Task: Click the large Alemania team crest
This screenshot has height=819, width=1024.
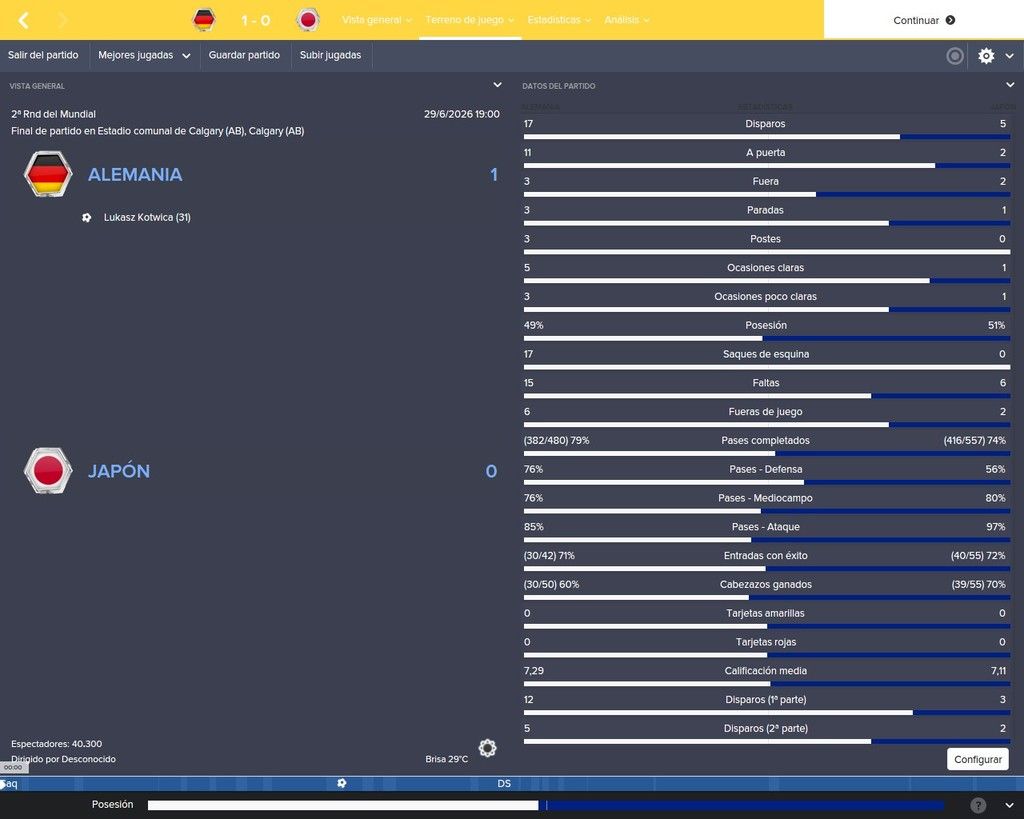Action: pyautogui.click(x=48, y=174)
